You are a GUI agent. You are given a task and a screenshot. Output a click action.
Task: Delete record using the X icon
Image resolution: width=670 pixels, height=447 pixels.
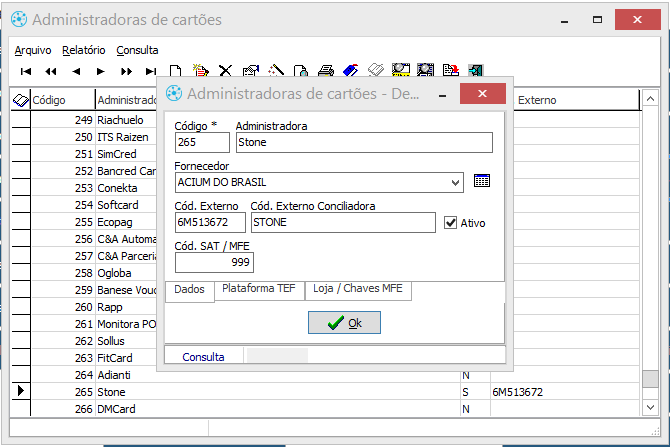225,71
